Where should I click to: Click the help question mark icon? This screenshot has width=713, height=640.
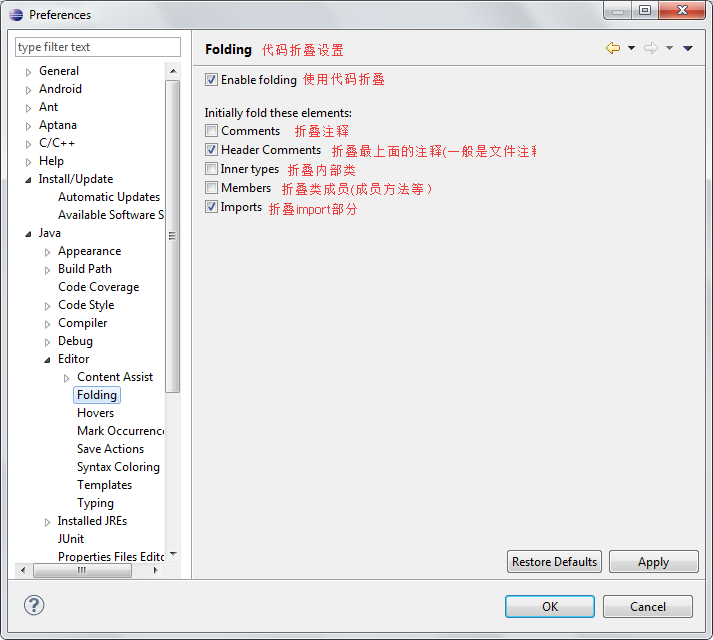[34, 605]
